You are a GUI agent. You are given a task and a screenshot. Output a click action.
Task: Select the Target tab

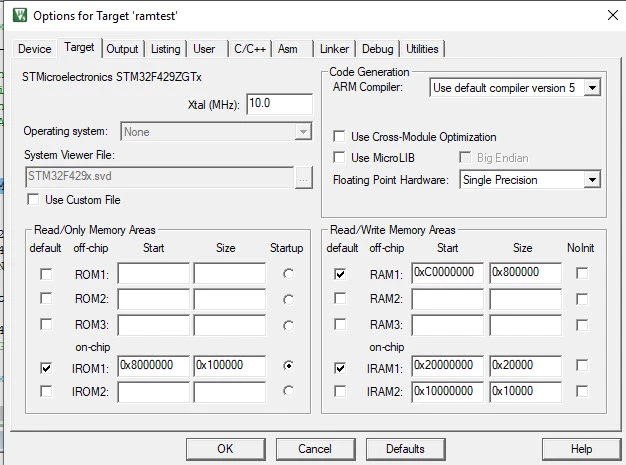tap(79, 47)
